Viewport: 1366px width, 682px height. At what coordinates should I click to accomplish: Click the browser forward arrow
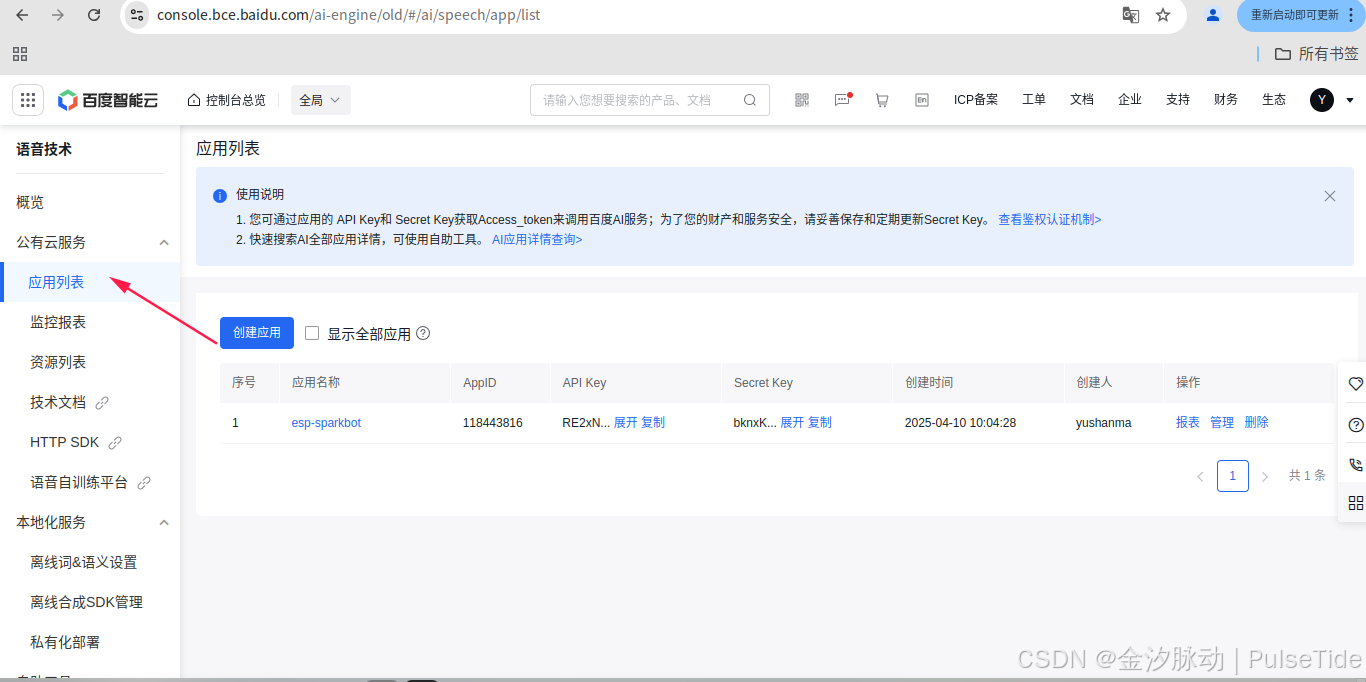coord(58,15)
